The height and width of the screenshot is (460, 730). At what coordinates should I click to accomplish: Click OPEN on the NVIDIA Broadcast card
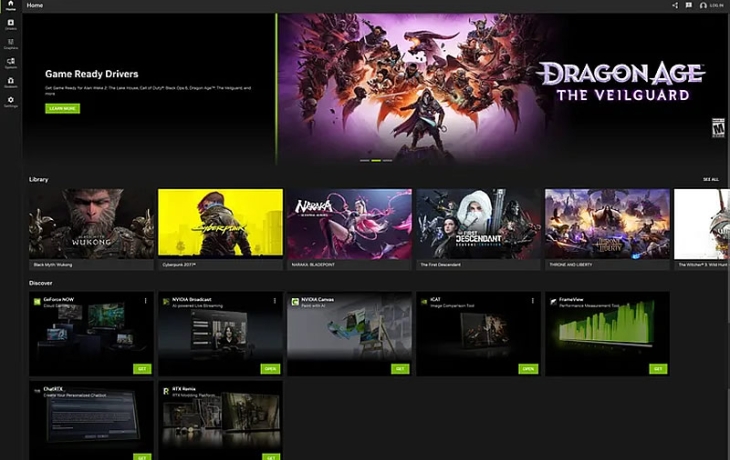(270, 369)
